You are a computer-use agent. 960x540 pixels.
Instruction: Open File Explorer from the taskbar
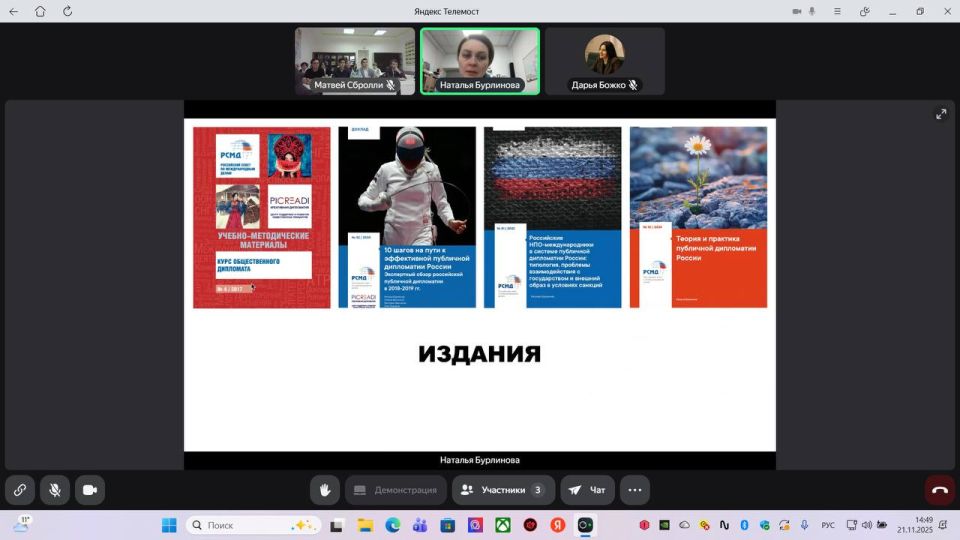366,525
